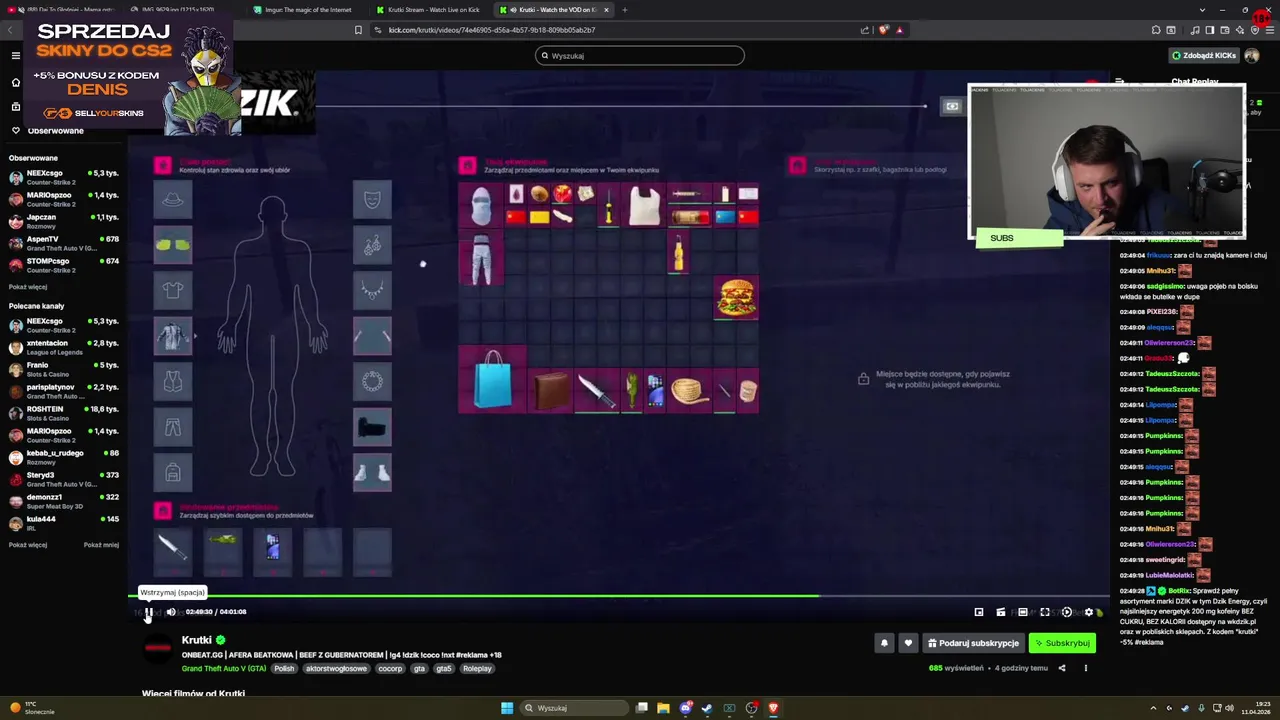Close the Krutki VOD browser tab
1280x720 pixels.
pos(606,10)
